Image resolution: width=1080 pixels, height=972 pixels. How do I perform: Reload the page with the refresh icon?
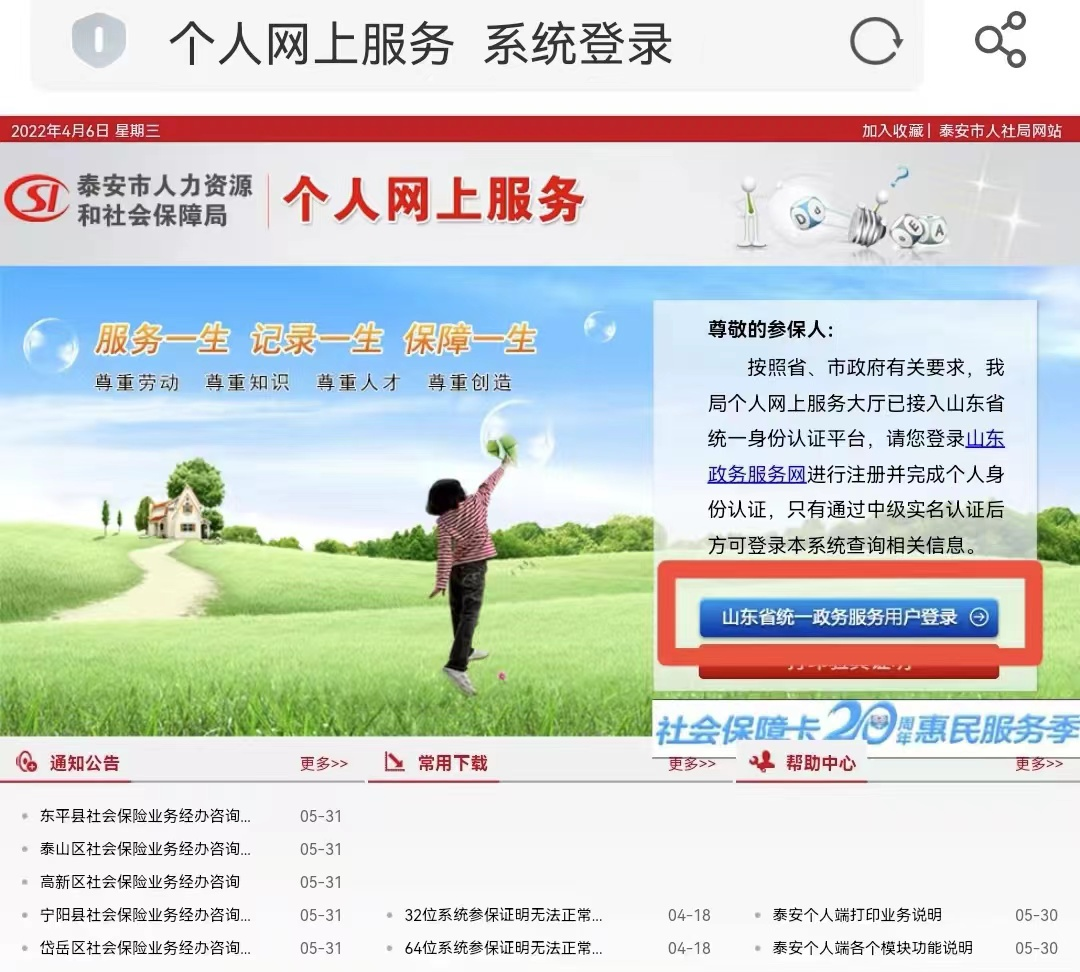click(875, 41)
